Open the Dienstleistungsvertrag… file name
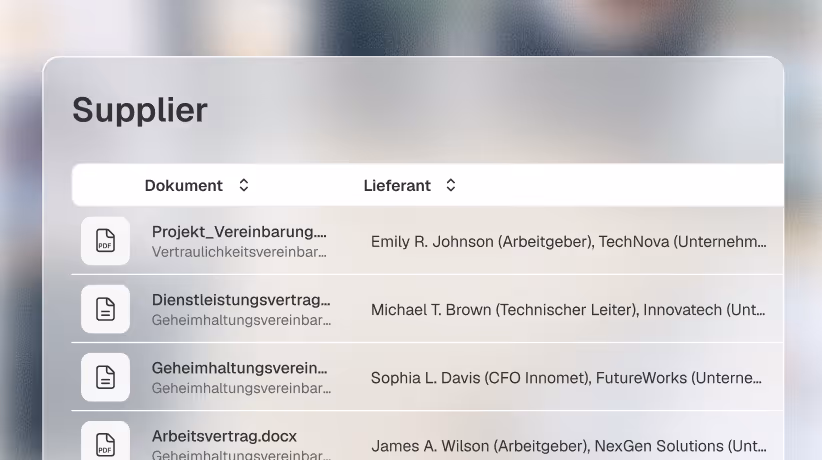 tap(241, 300)
